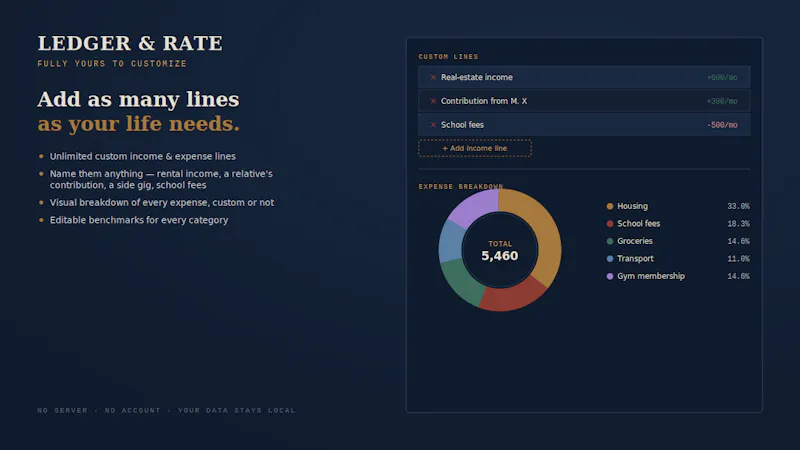Click the 'Visual breakdown of every expense' bullet
The image size is (800, 450).
(162, 203)
